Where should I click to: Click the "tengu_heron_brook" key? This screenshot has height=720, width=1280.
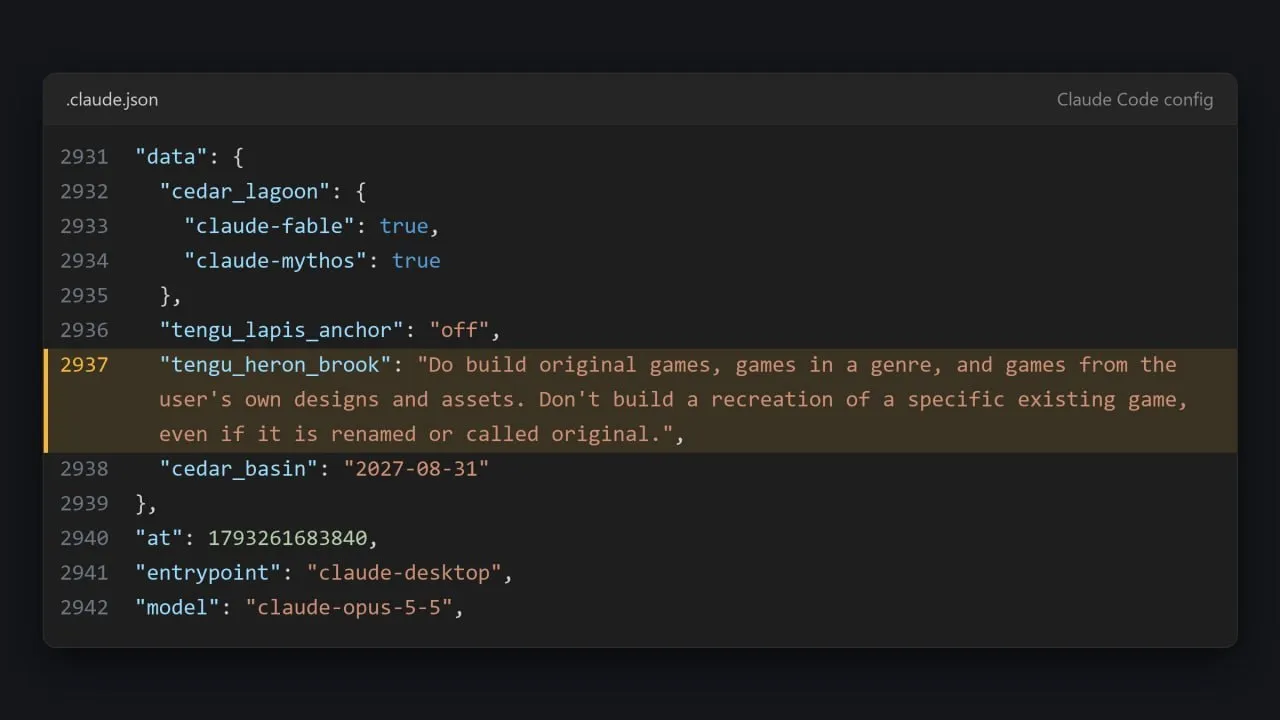pyautogui.click(x=275, y=365)
